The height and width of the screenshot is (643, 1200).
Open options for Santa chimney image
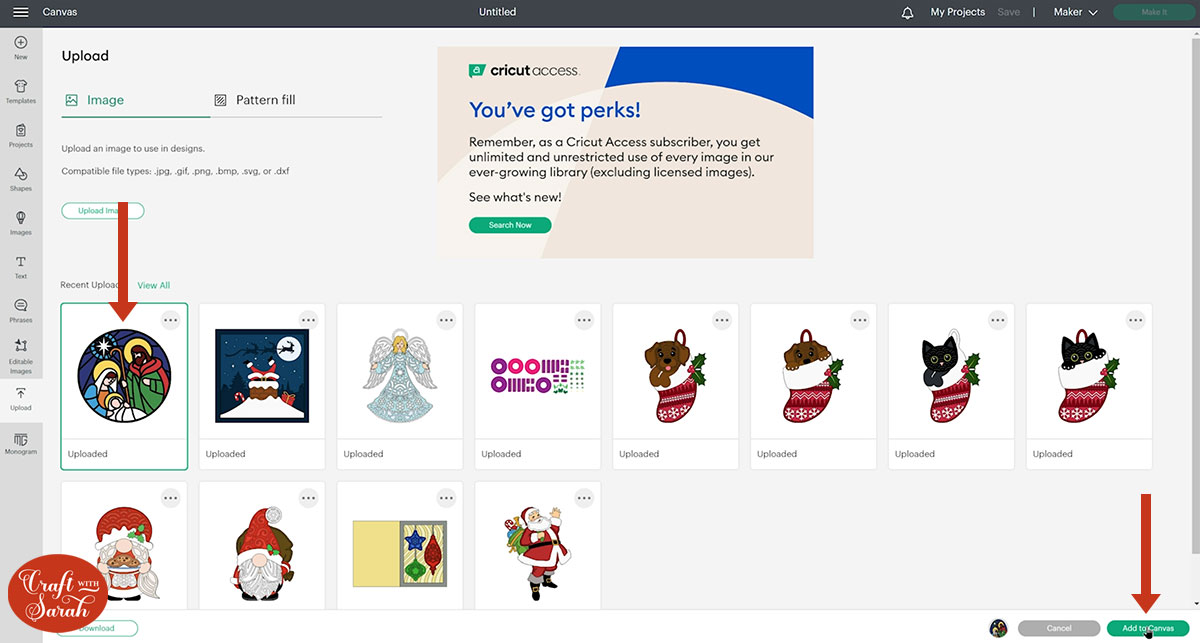coord(308,320)
